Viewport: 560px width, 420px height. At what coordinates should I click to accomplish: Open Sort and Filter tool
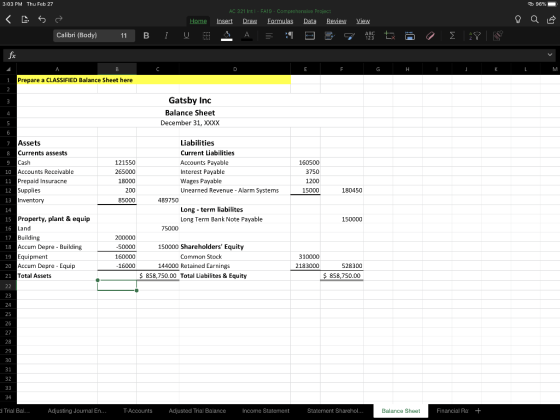tap(475, 36)
